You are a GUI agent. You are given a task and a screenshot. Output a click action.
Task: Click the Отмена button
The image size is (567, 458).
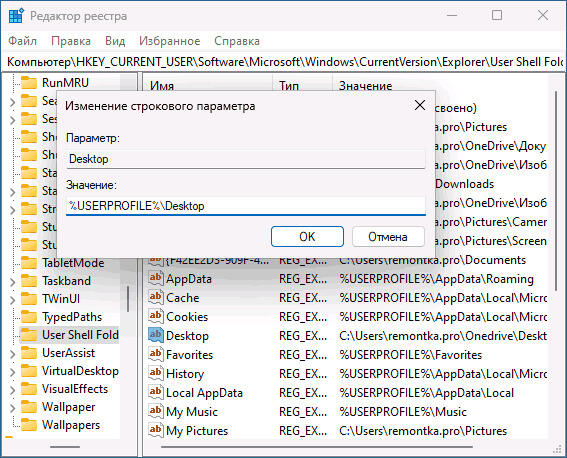coord(388,237)
